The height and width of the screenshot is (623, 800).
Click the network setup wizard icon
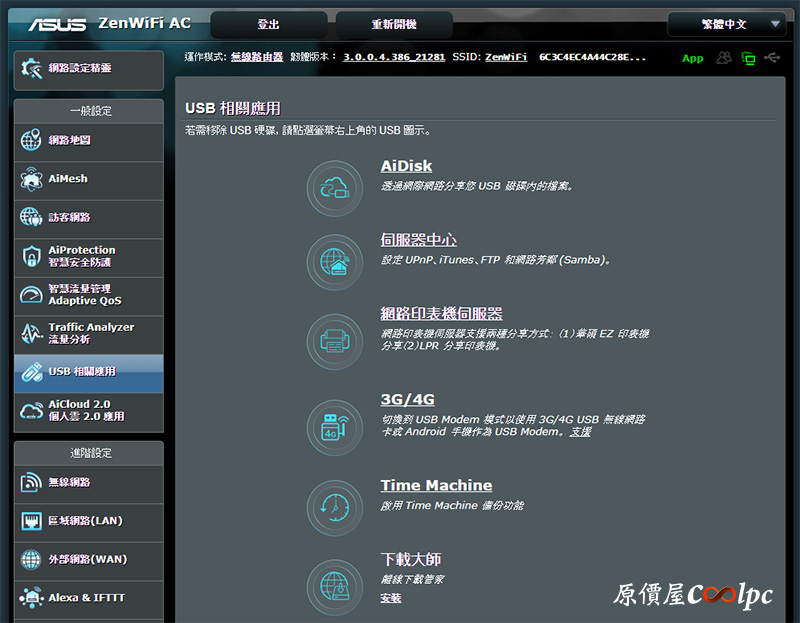coord(32,68)
